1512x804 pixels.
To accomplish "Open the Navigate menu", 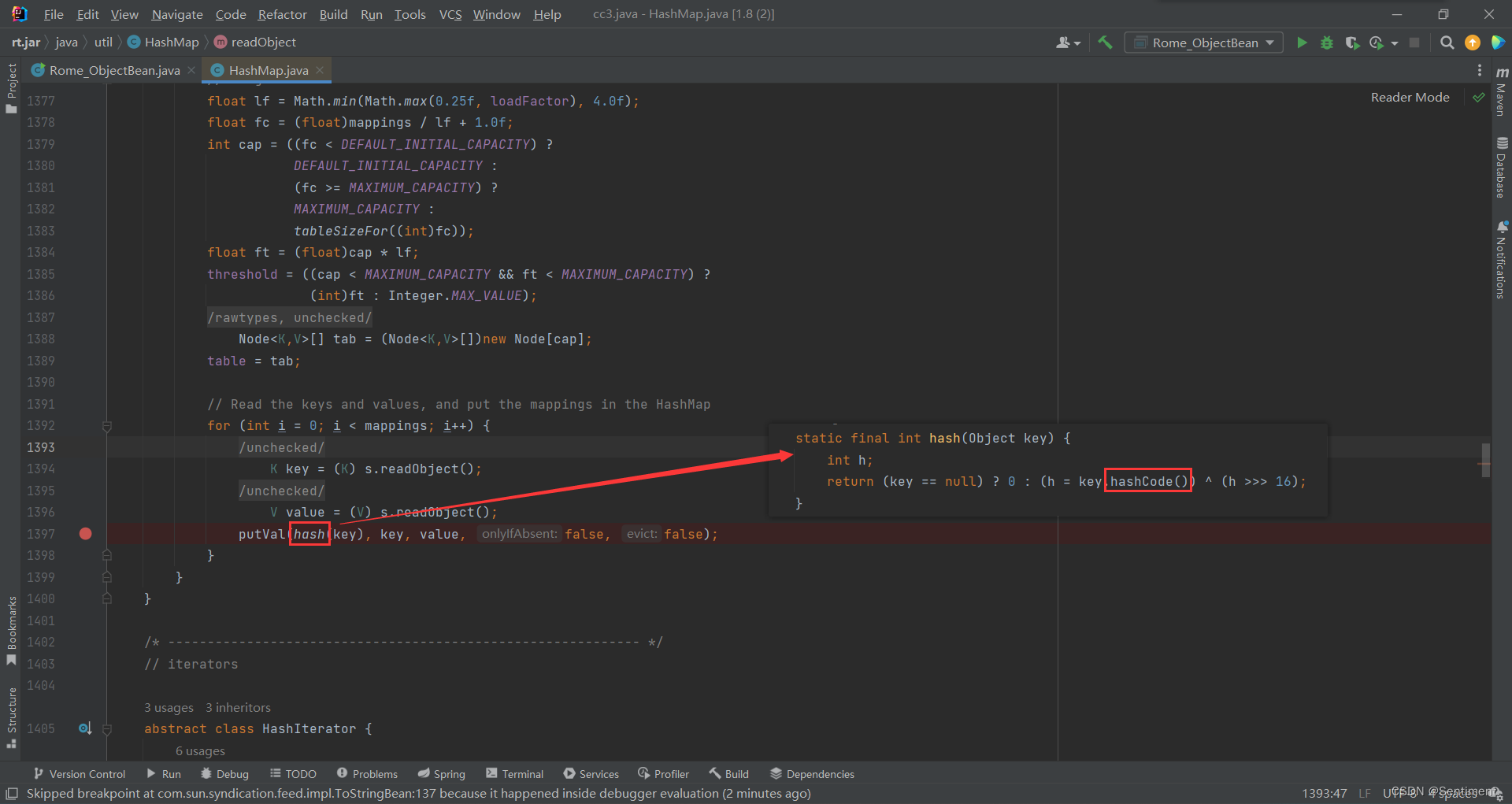I will [177, 14].
